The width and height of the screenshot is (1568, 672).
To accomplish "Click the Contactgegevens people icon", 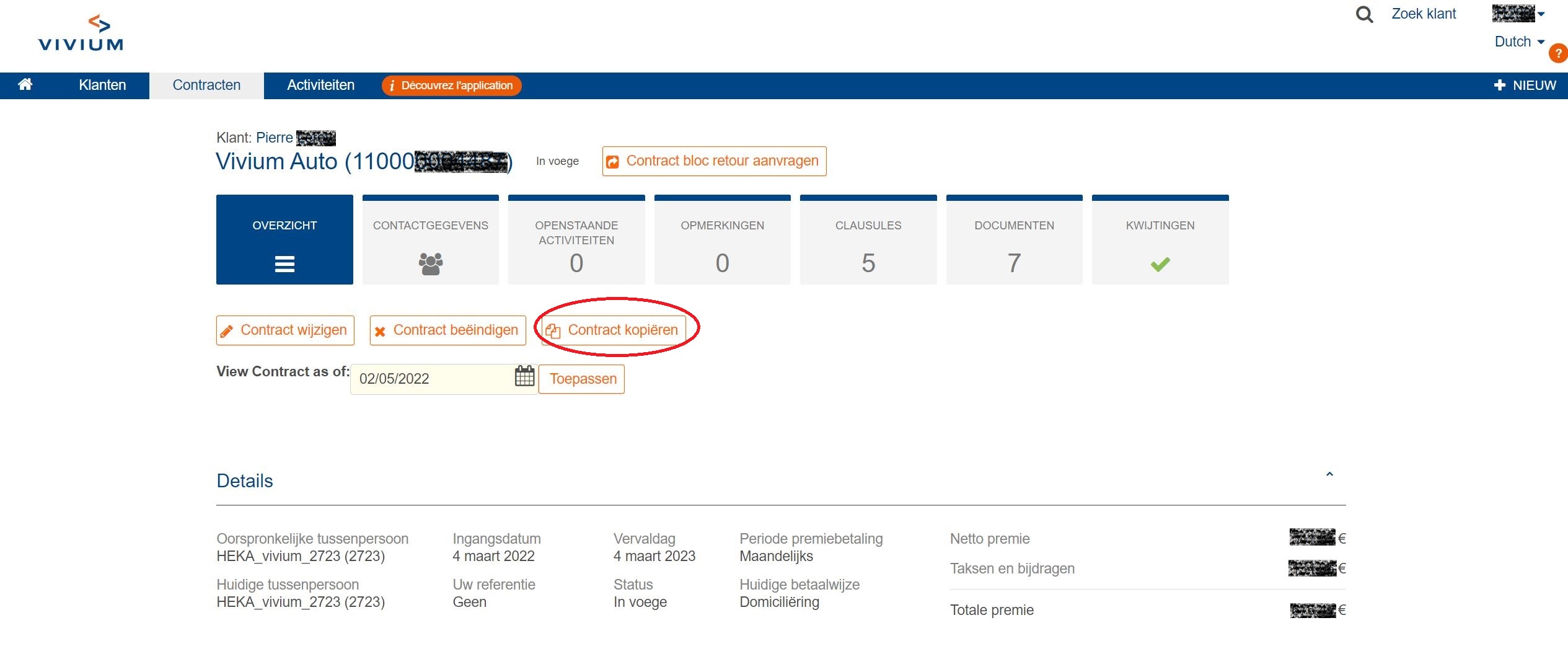I will (431, 263).
